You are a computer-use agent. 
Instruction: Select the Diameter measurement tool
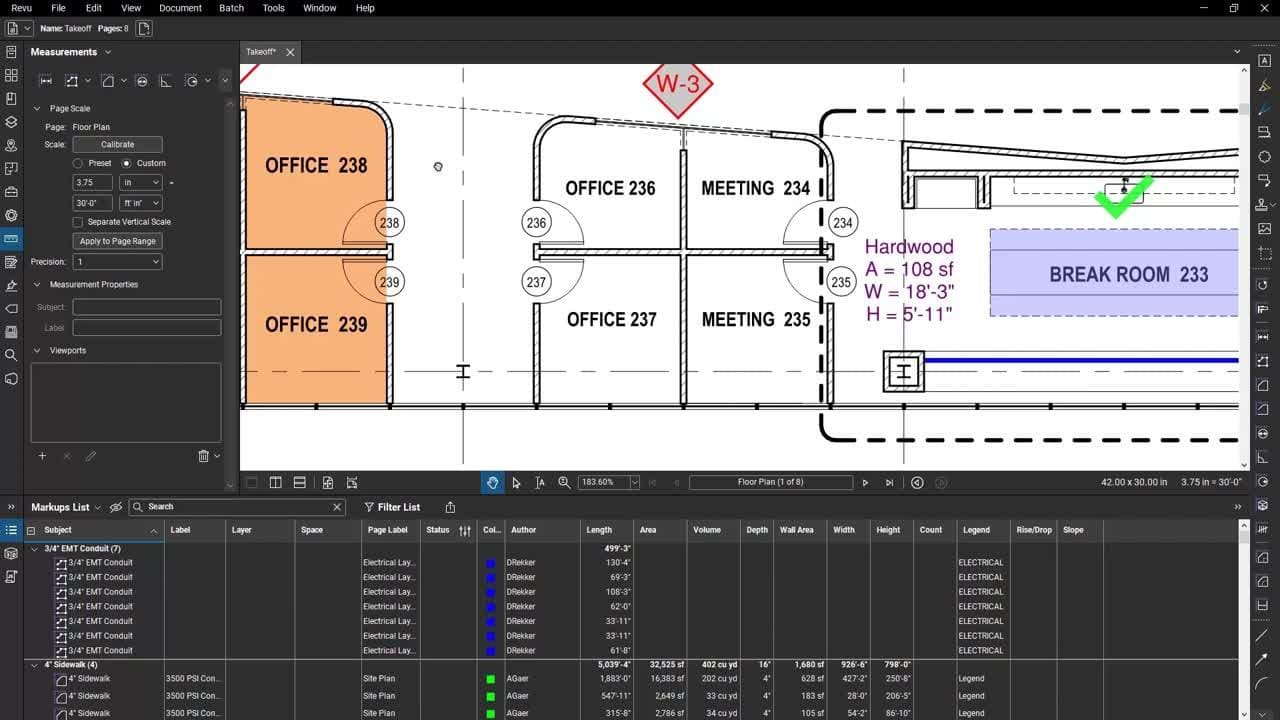click(142, 81)
